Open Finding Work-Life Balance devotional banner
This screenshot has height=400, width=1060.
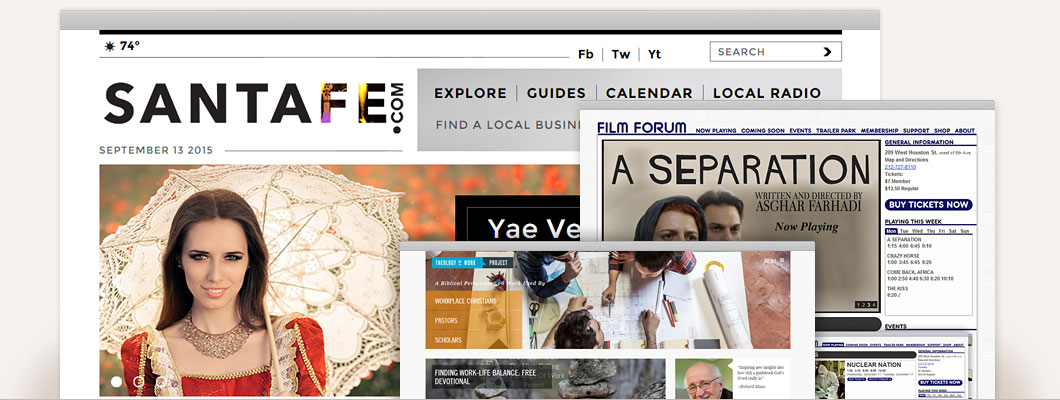coord(545,378)
